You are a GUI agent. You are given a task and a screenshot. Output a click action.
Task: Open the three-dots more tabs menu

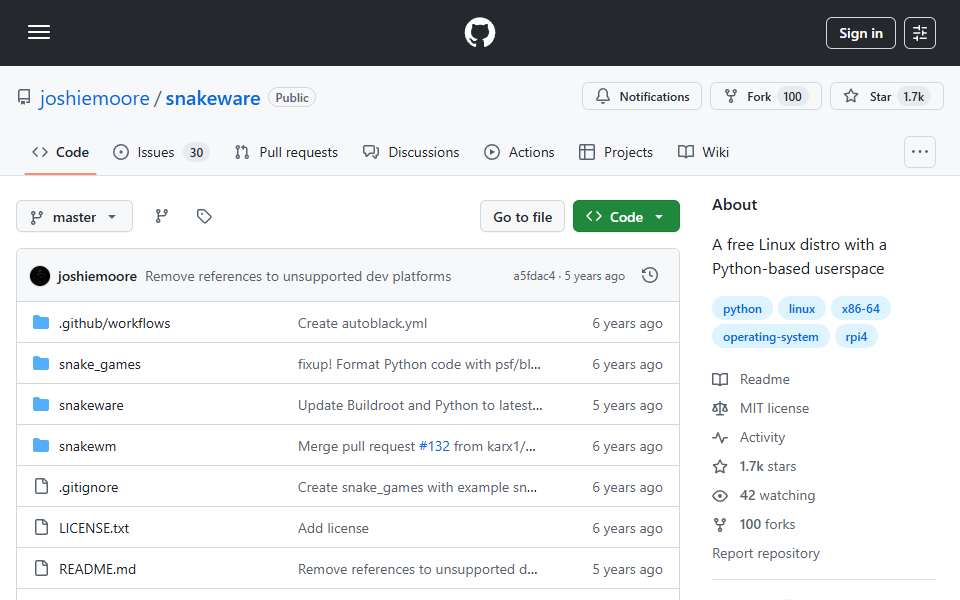[x=920, y=152]
